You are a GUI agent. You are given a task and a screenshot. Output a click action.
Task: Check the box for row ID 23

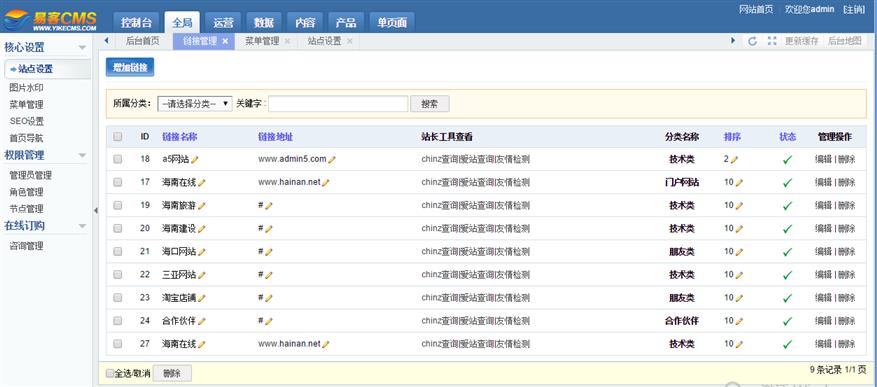coord(117,298)
